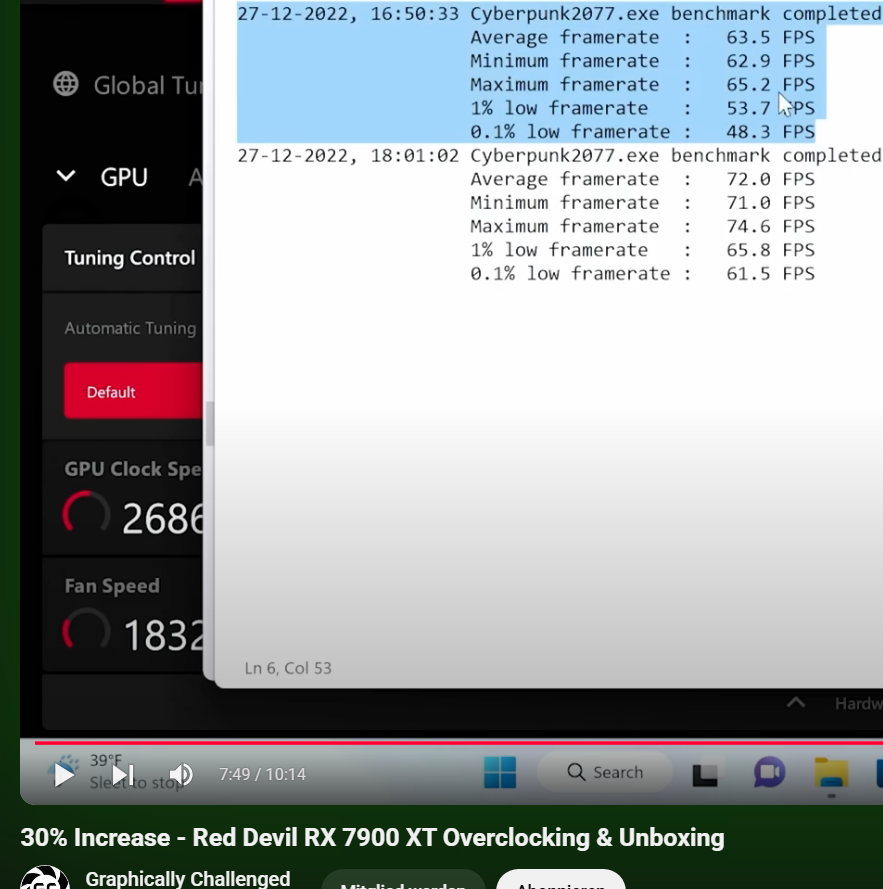Click the 1% low framerate 65.8 line
Image resolution: width=883 pixels, height=889 pixels.
(642, 250)
